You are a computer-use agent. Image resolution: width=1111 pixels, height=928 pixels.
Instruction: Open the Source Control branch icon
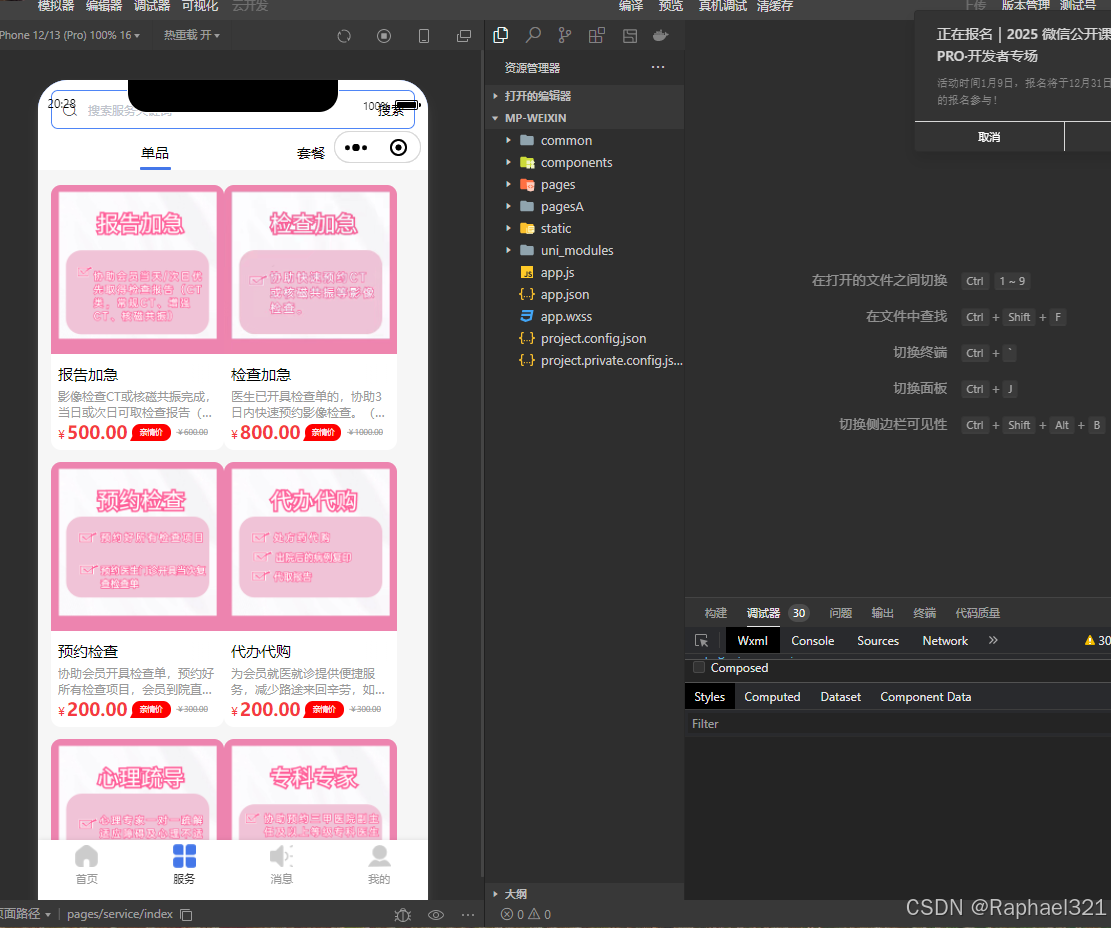(x=565, y=35)
